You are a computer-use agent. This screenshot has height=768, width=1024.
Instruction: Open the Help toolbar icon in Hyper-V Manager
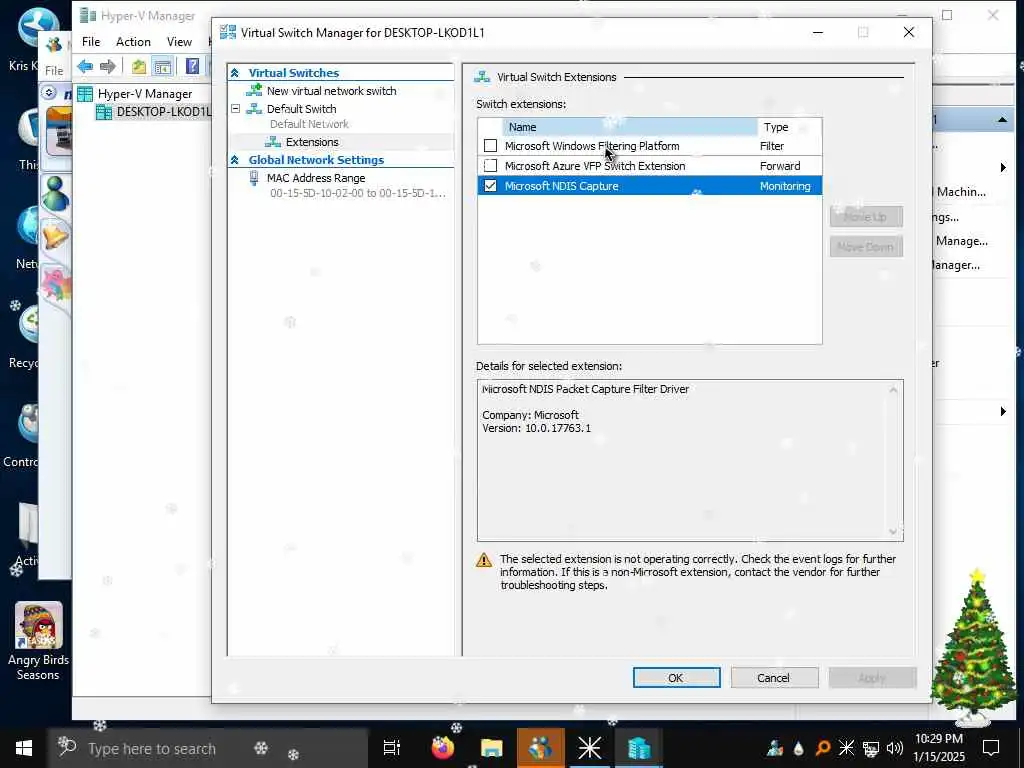click(192, 66)
